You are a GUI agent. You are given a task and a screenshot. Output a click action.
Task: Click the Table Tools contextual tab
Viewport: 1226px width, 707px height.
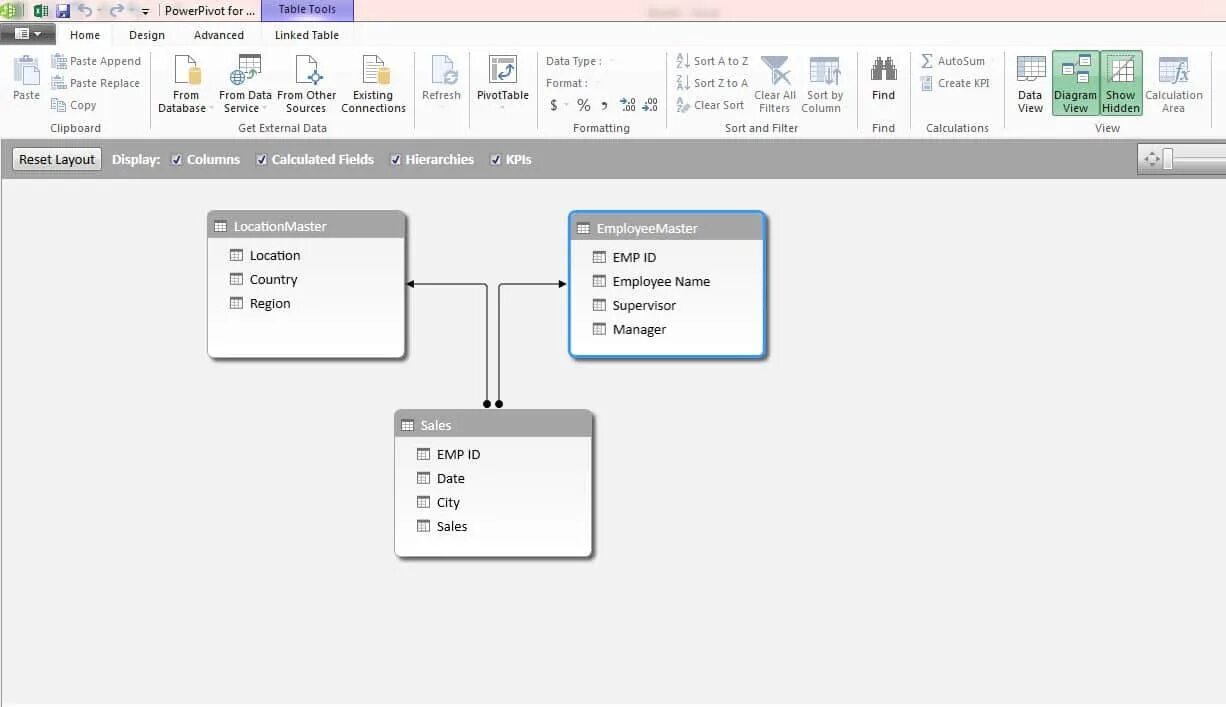tap(307, 10)
